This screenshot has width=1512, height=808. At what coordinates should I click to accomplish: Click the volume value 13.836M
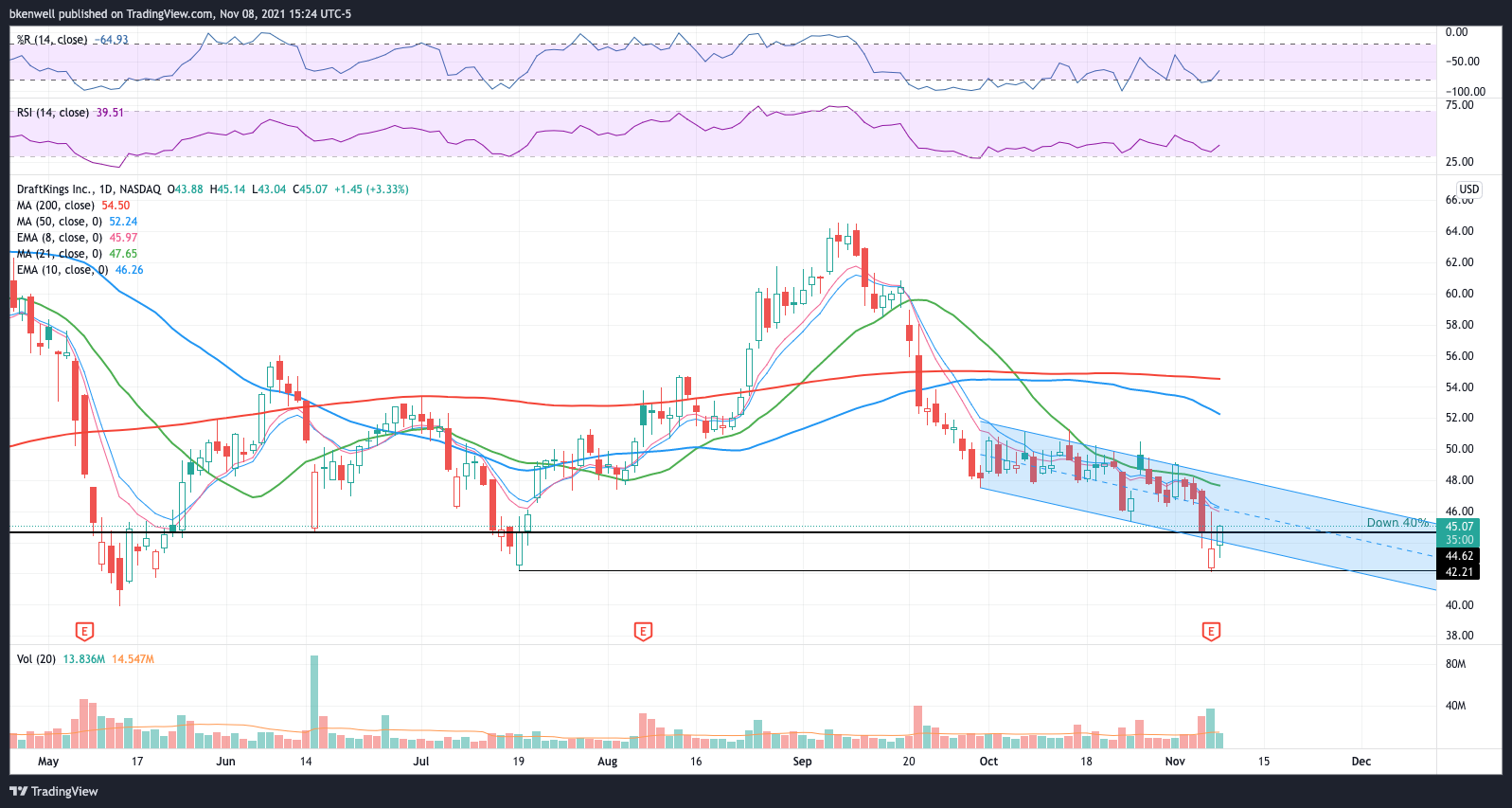tap(84, 659)
